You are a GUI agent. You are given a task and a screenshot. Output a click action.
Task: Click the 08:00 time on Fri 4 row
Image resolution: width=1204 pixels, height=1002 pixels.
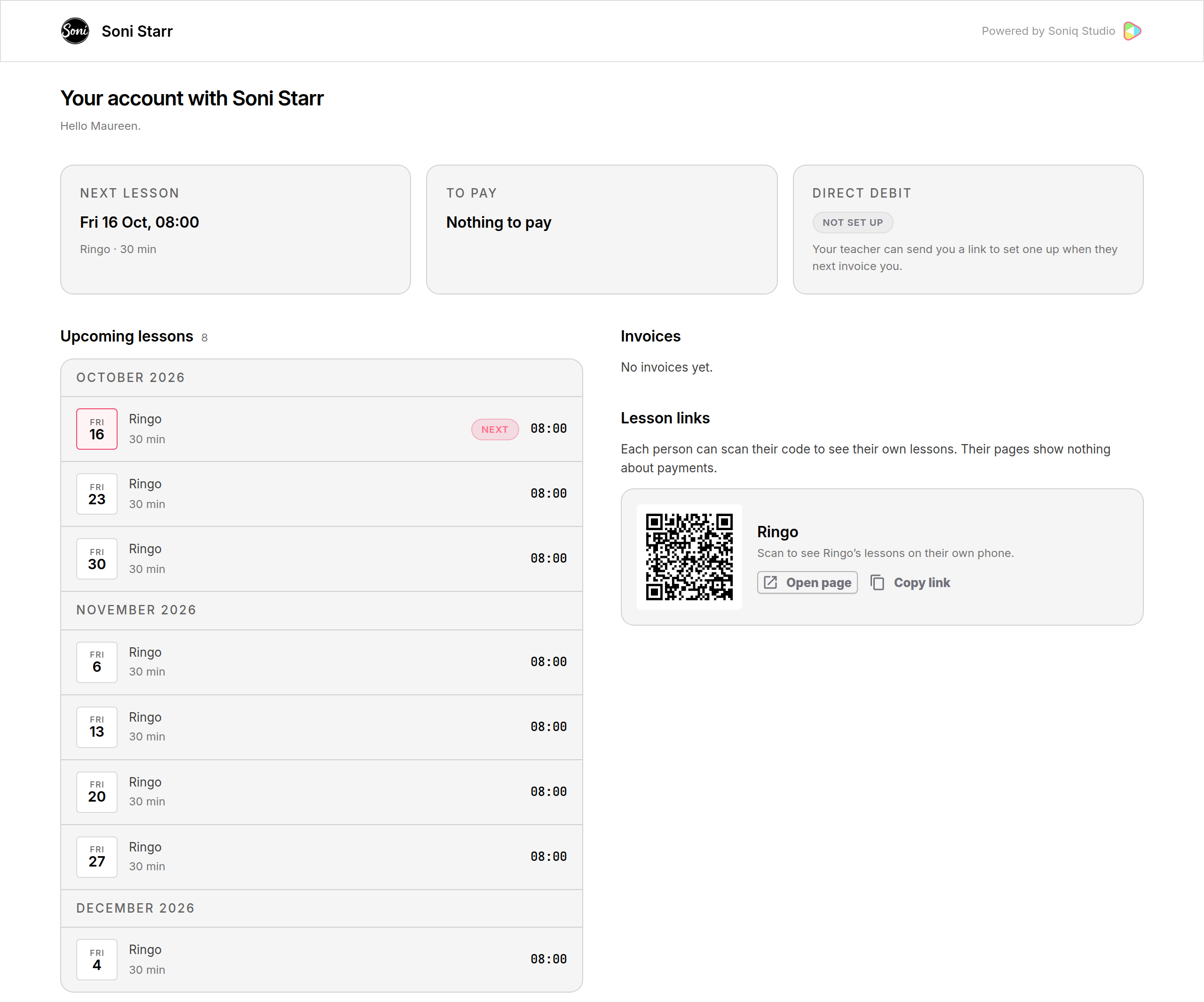point(549,960)
